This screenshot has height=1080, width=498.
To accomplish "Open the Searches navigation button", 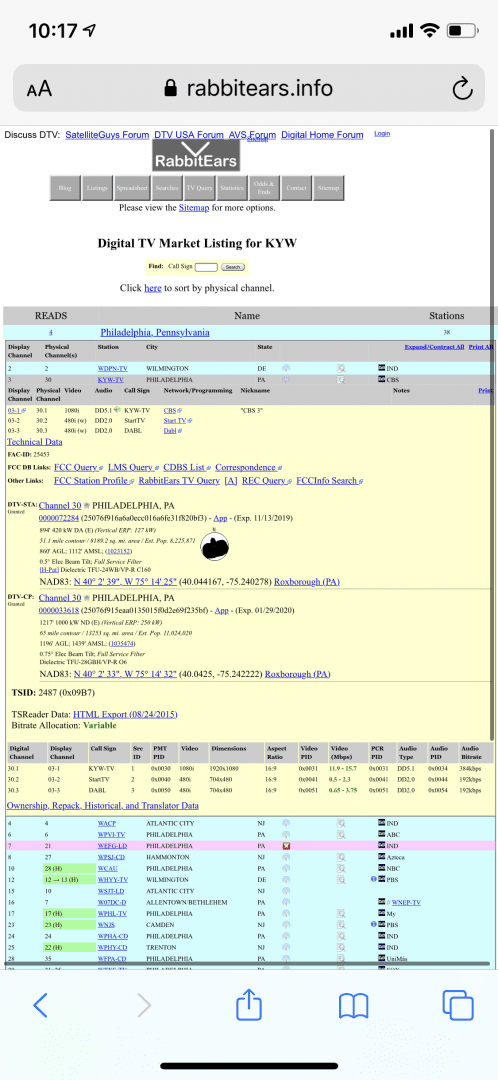I will pos(167,188).
